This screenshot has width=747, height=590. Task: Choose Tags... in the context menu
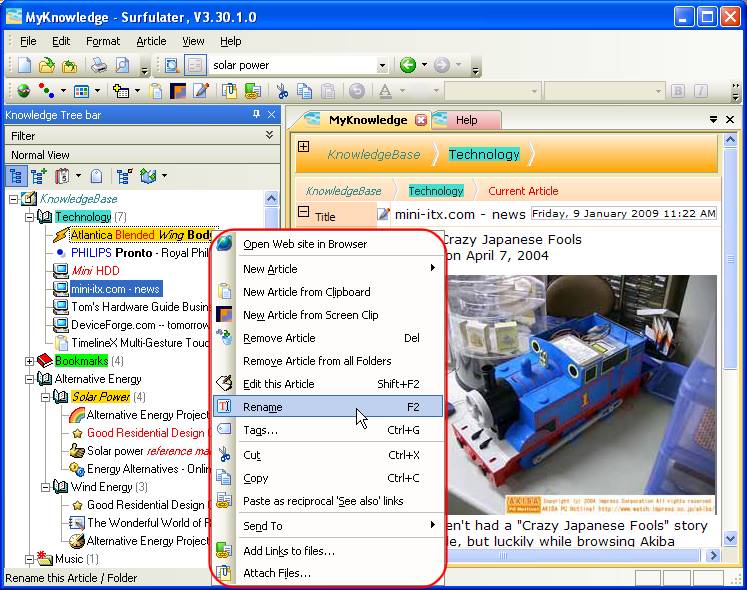[x=328, y=430]
